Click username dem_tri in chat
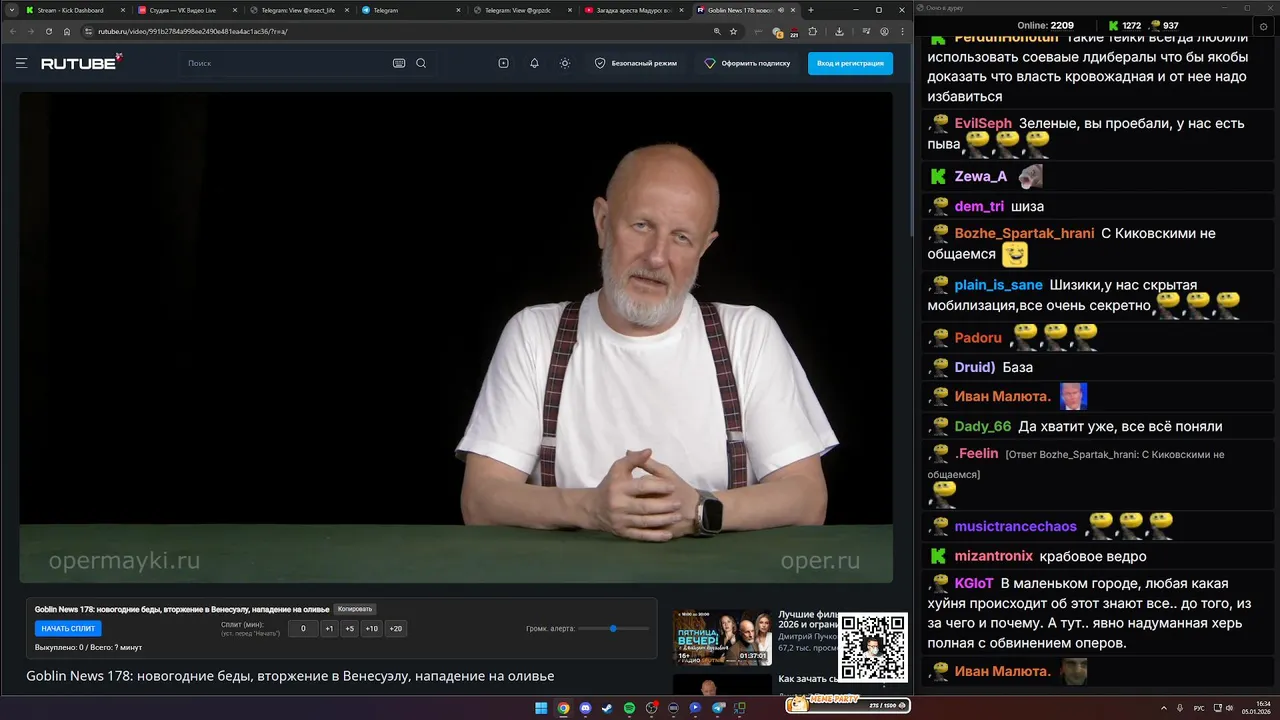The width and height of the screenshot is (1280, 720). pos(979,206)
